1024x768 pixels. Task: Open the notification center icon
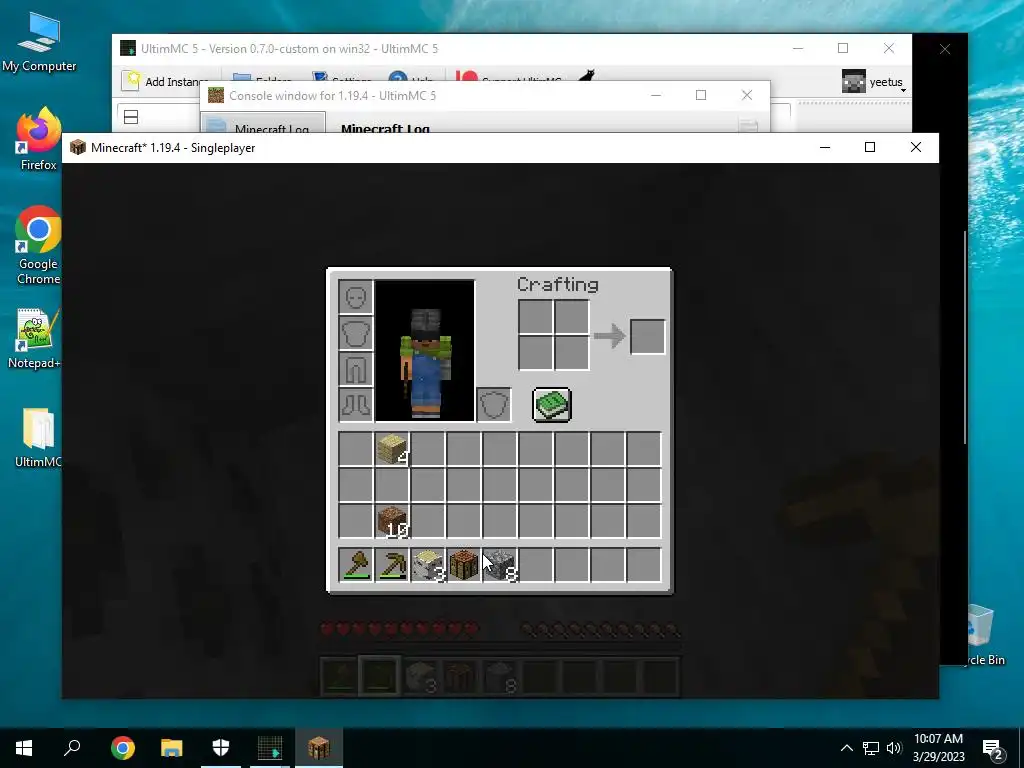click(992, 748)
